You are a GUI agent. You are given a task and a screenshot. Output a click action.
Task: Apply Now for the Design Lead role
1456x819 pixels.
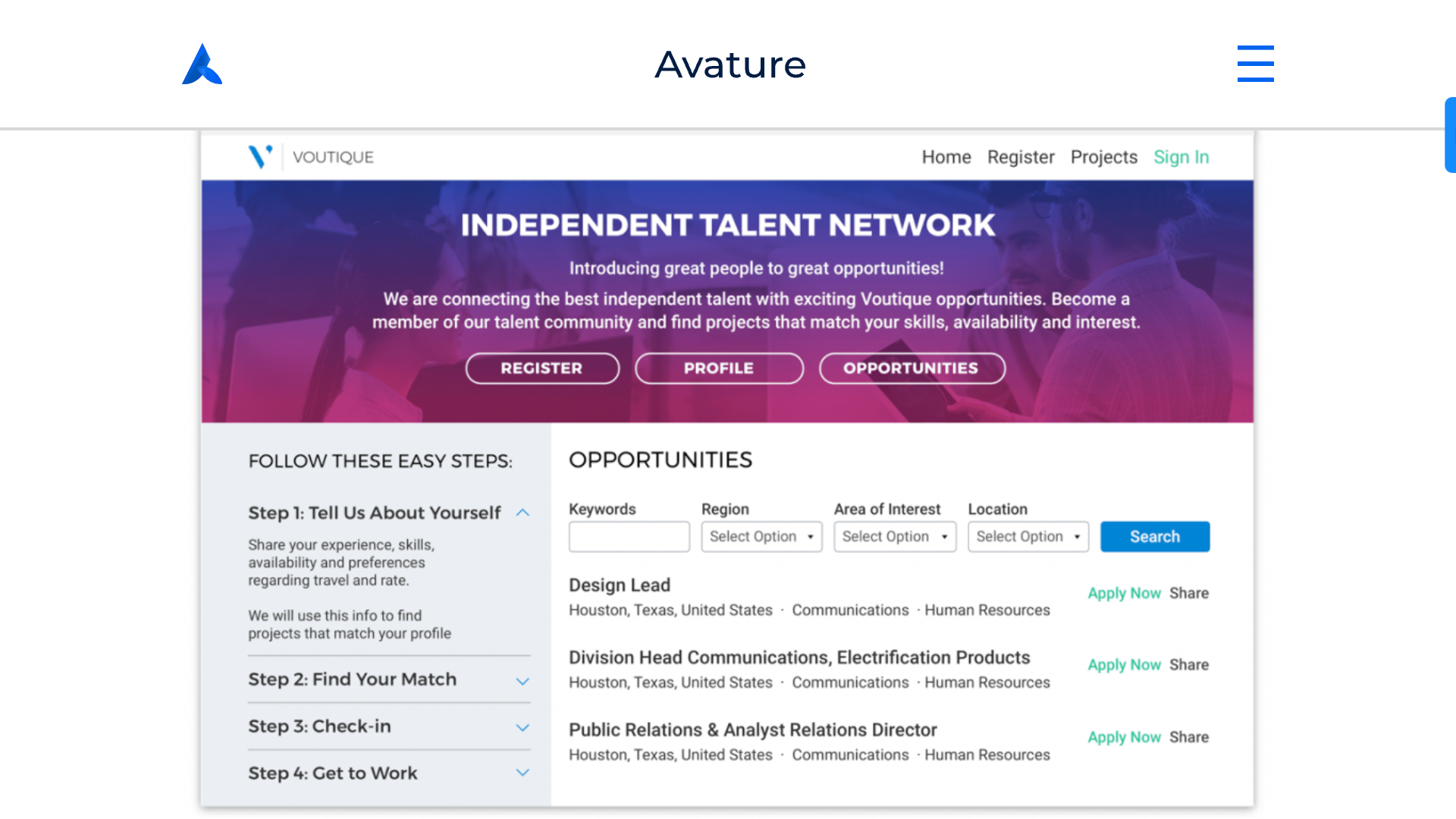pos(1124,593)
